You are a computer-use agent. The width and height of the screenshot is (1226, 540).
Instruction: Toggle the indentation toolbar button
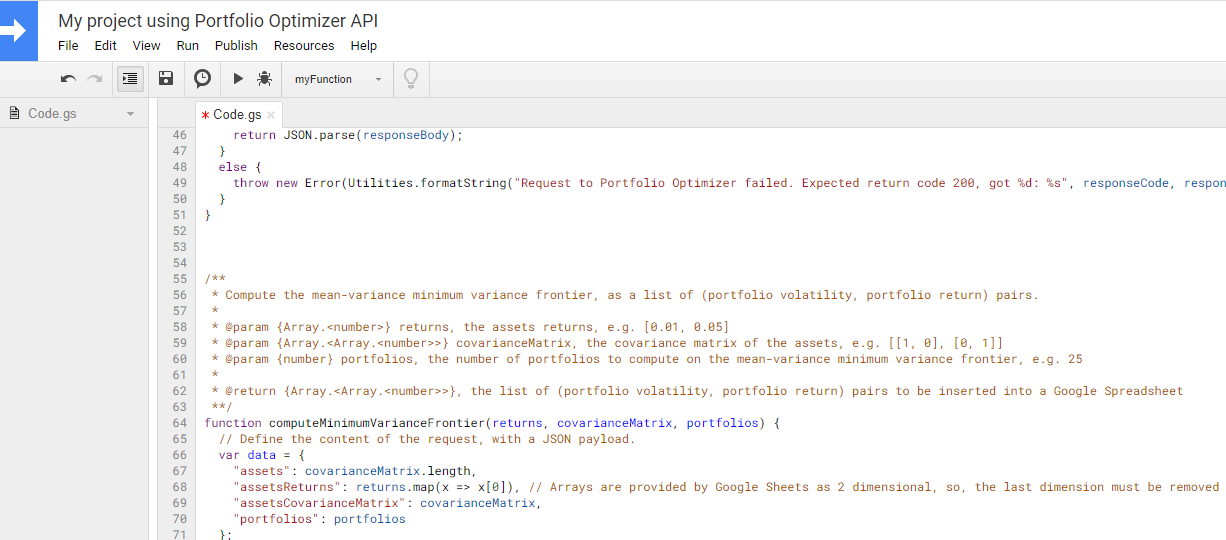click(x=130, y=79)
